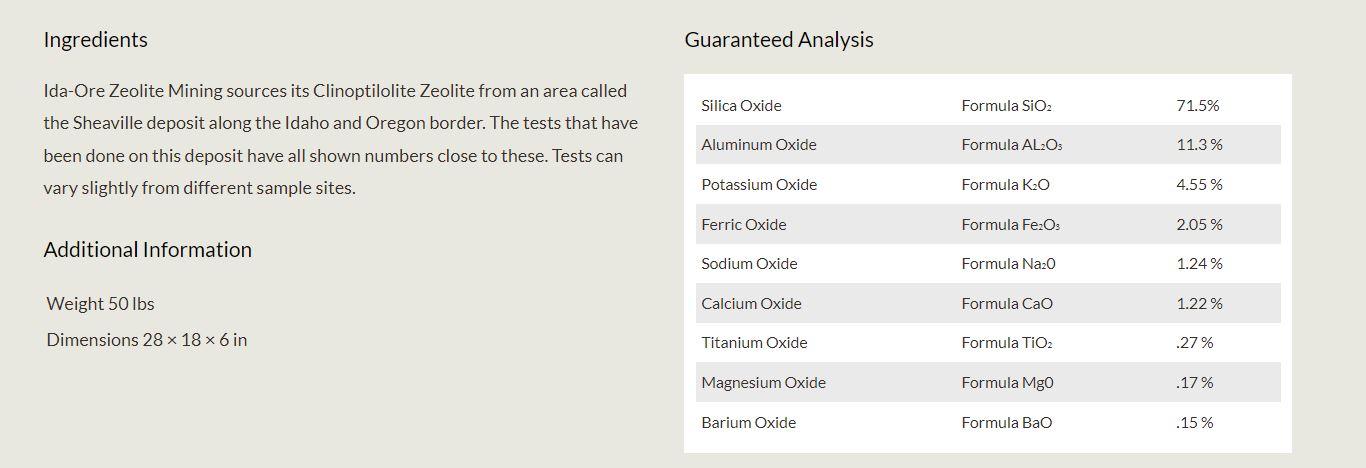Click Magnesium Oxide in the analysis table
This screenshot has height=468, width=1366.
pyautogui.click(x=763, y=383)
